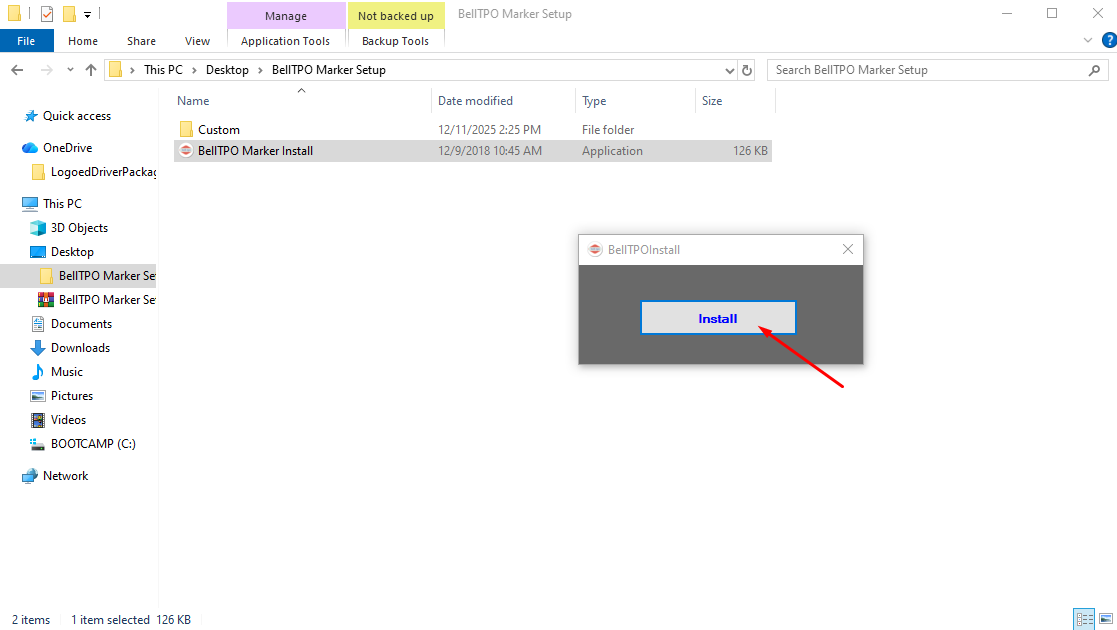Click the Search BellTPO Marker Setup field

[925, 70]
